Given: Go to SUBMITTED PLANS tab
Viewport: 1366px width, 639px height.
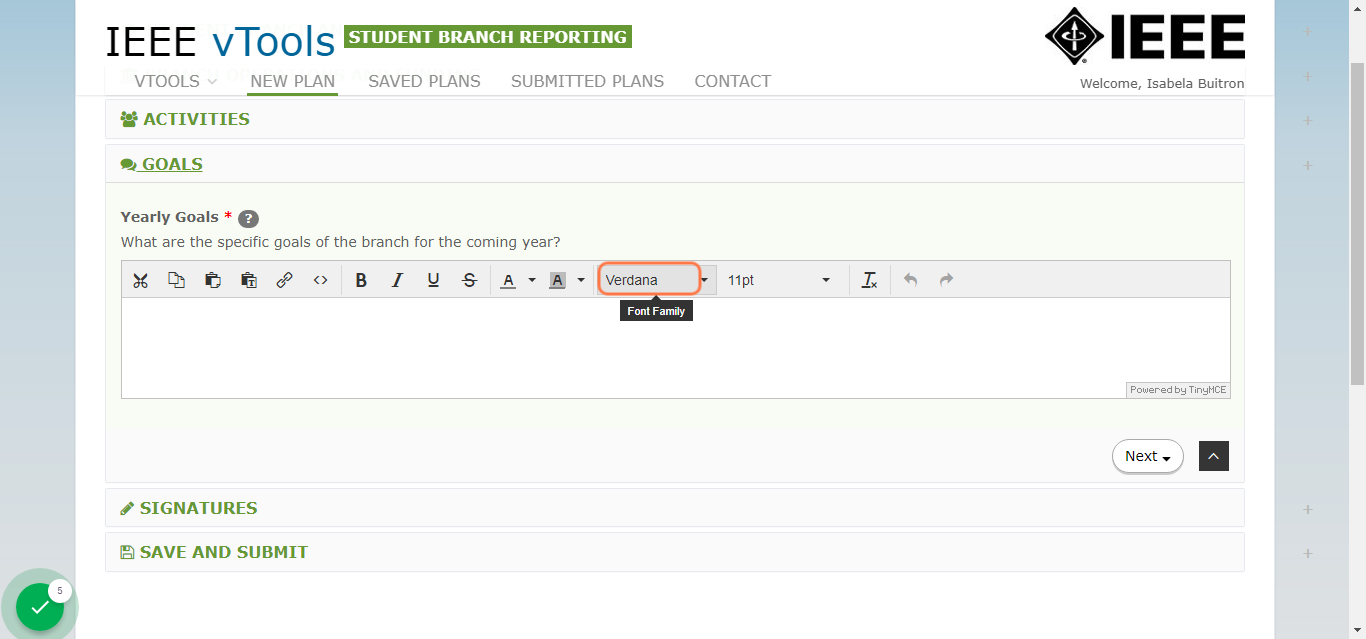Looking at the screenshot, I should 587,81.
